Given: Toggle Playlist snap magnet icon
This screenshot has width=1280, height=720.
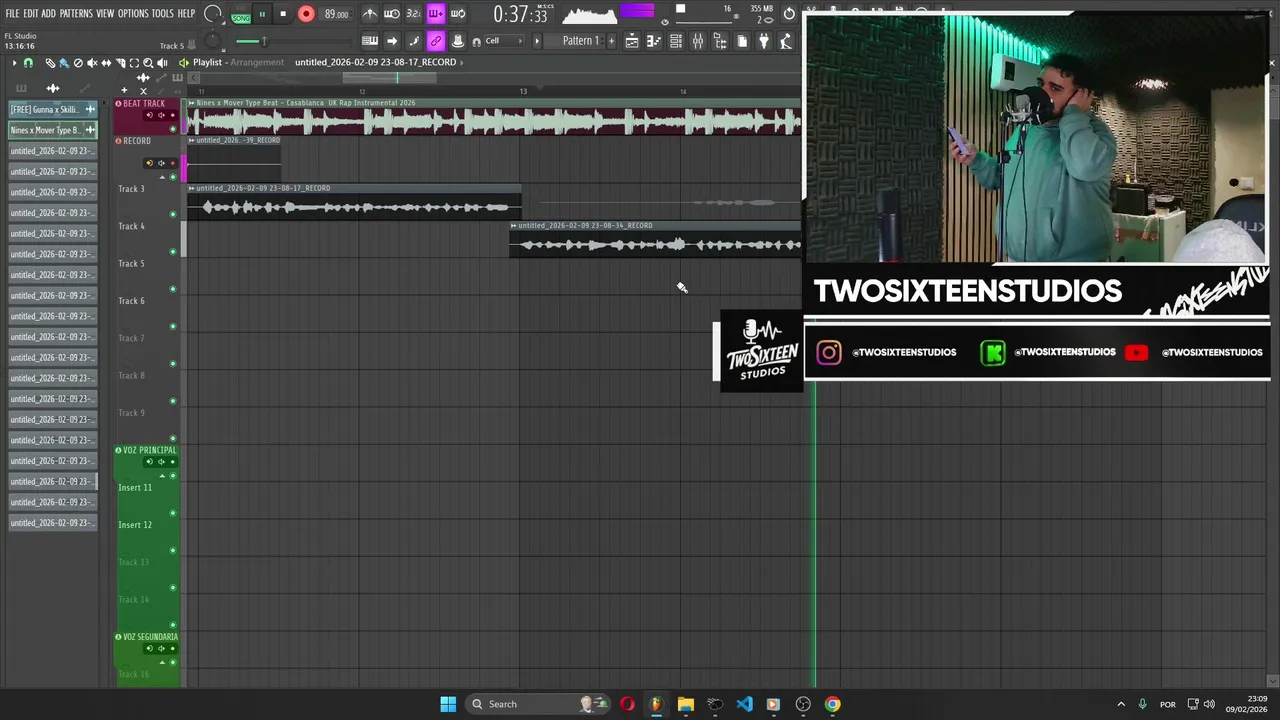Looking at the screenshot, I should pos(28,63).
